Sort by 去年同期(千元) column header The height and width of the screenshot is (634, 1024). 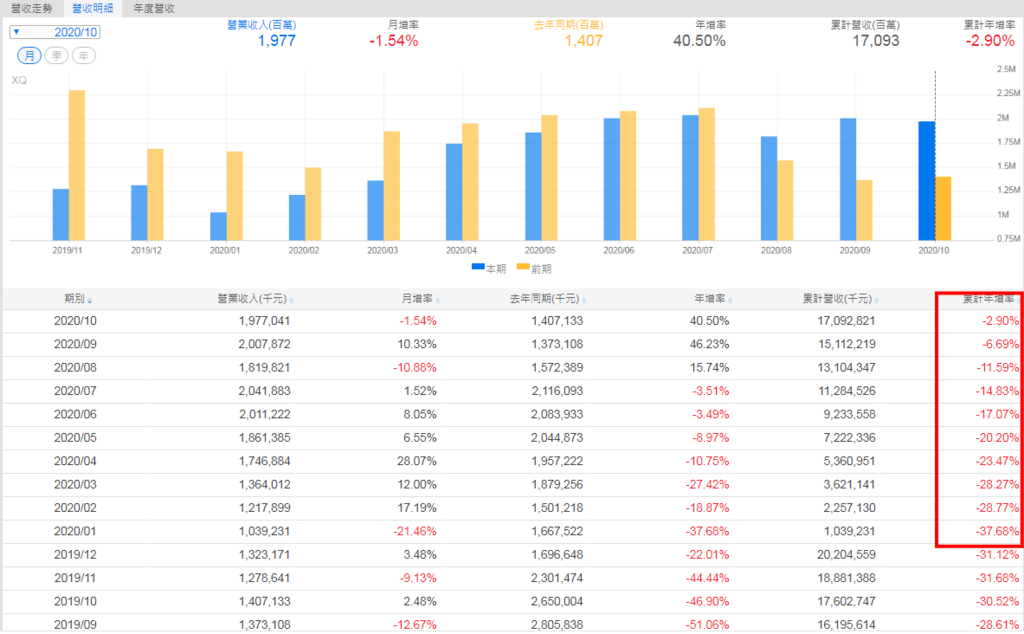click(x=547, y=298)
